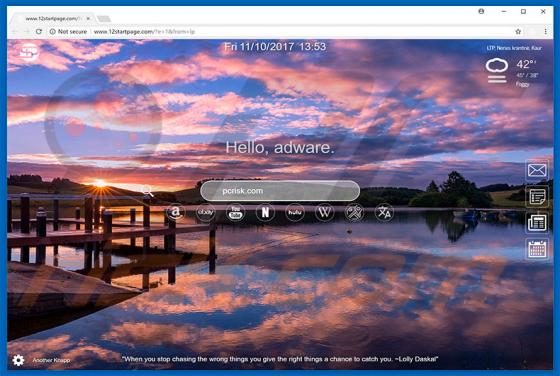Open the Wikipedia shortcut icon
Screen dimensions: 560x376
(x=325, y=212)
